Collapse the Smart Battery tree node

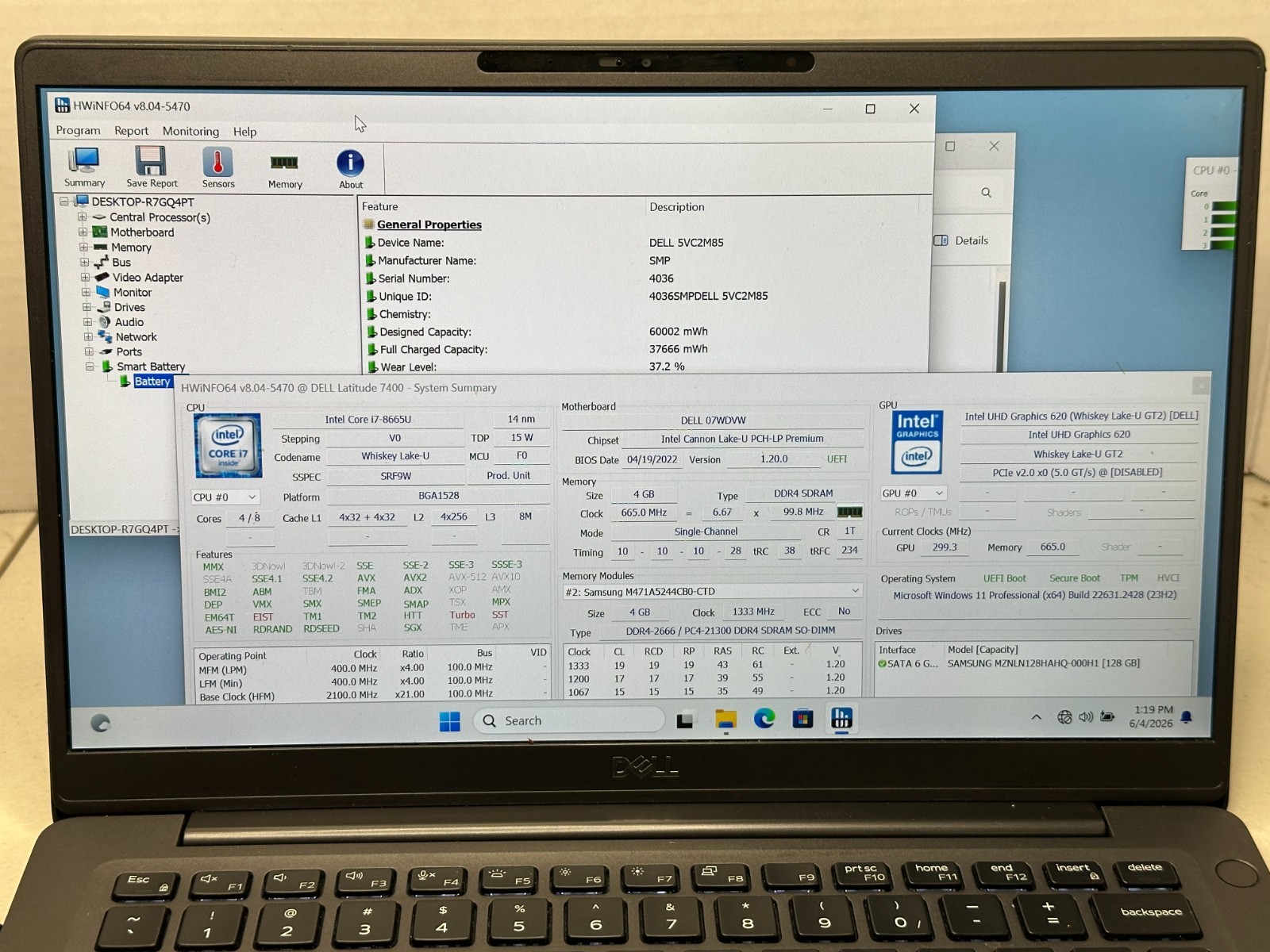tap(90, 366)
